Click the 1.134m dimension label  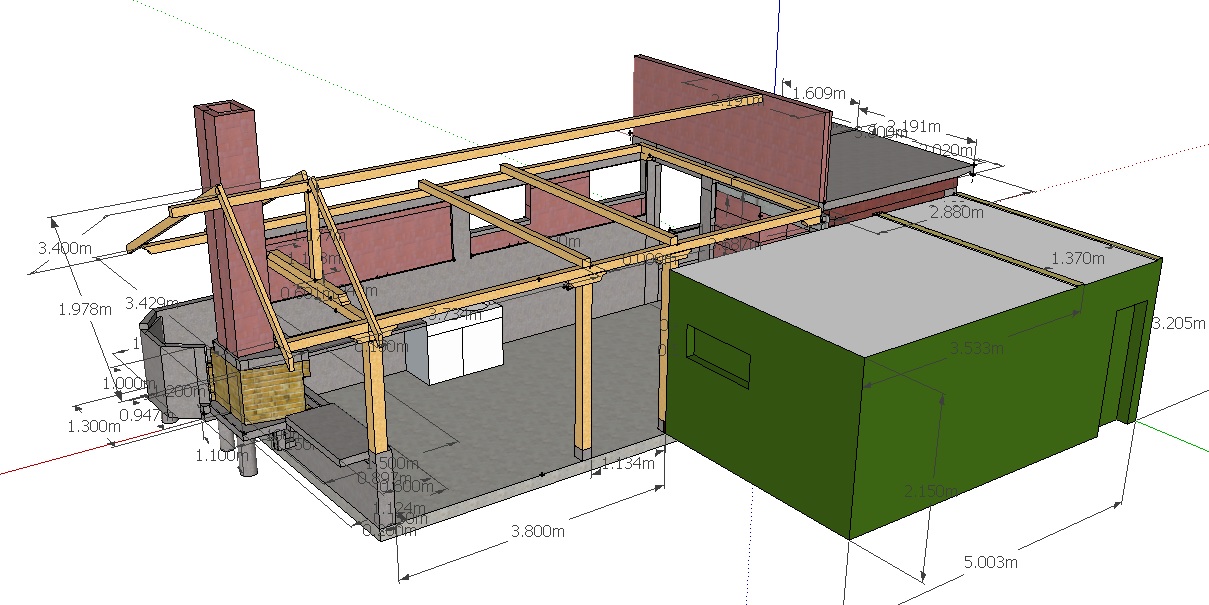[628, 462]
